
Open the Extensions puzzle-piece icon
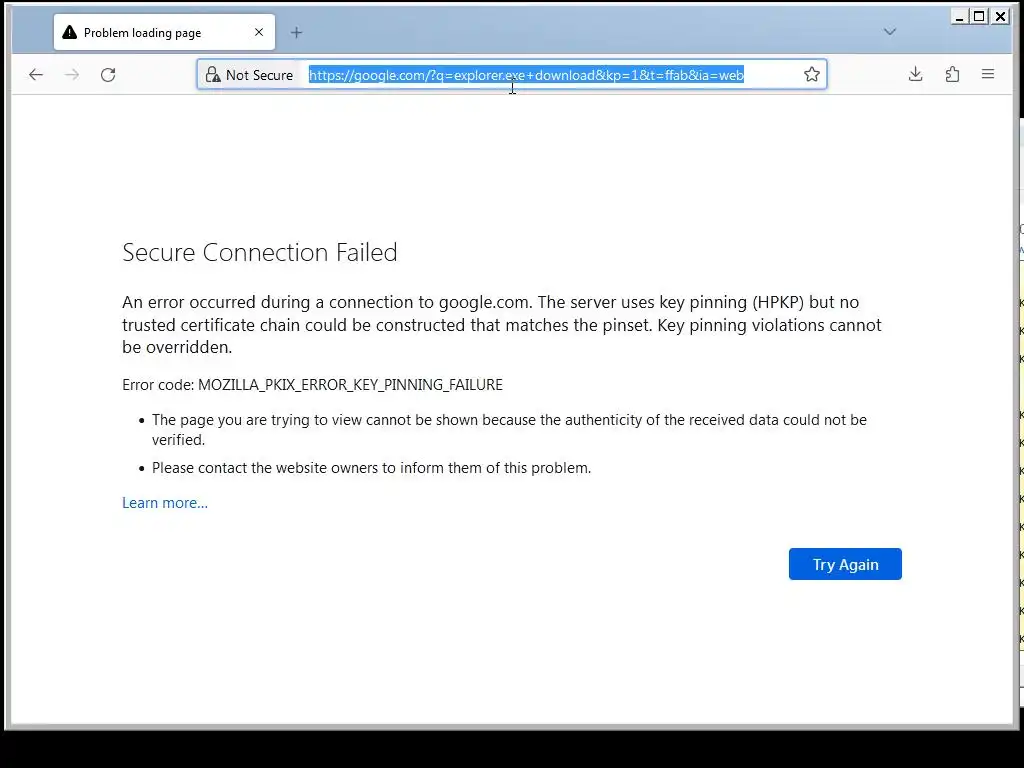tap(952, 74)
